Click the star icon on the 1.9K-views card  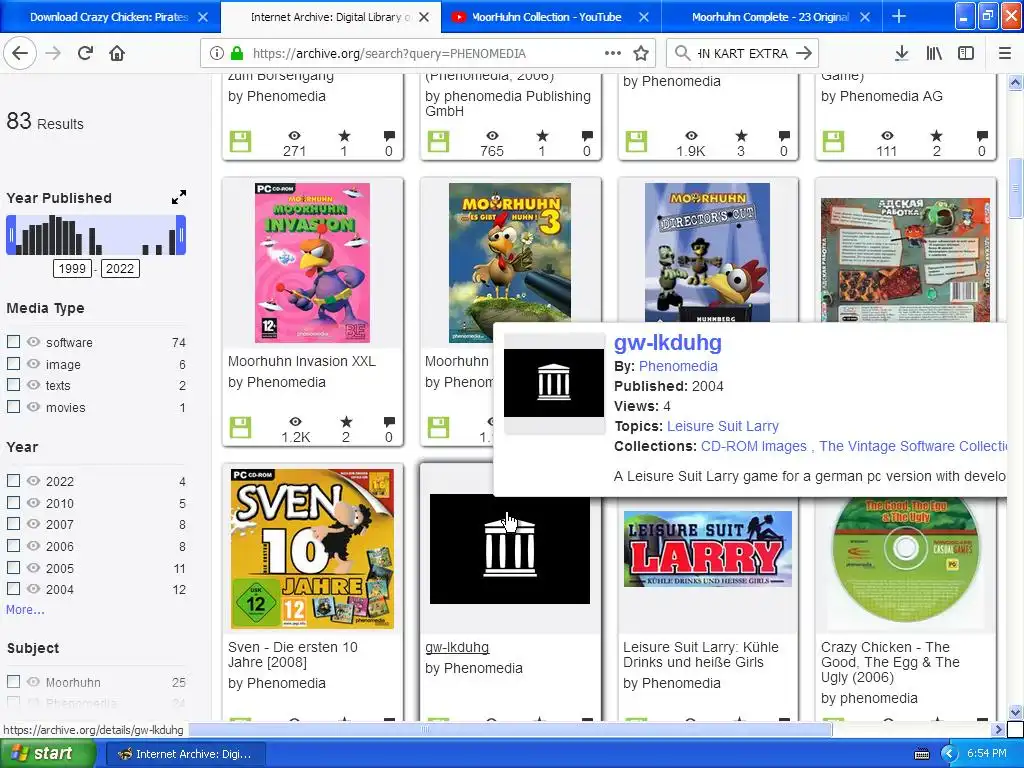click(x=741, y=136)
